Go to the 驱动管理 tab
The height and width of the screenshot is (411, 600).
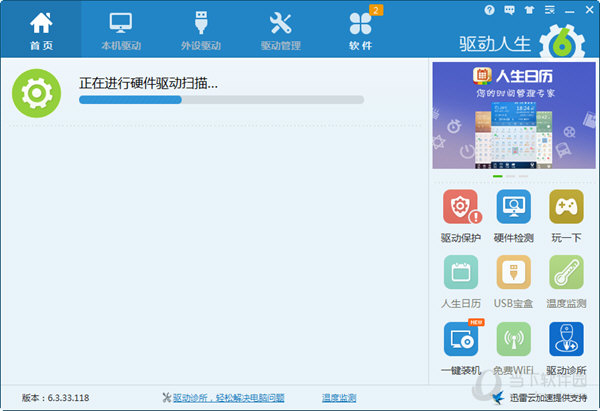click(280, 31)
